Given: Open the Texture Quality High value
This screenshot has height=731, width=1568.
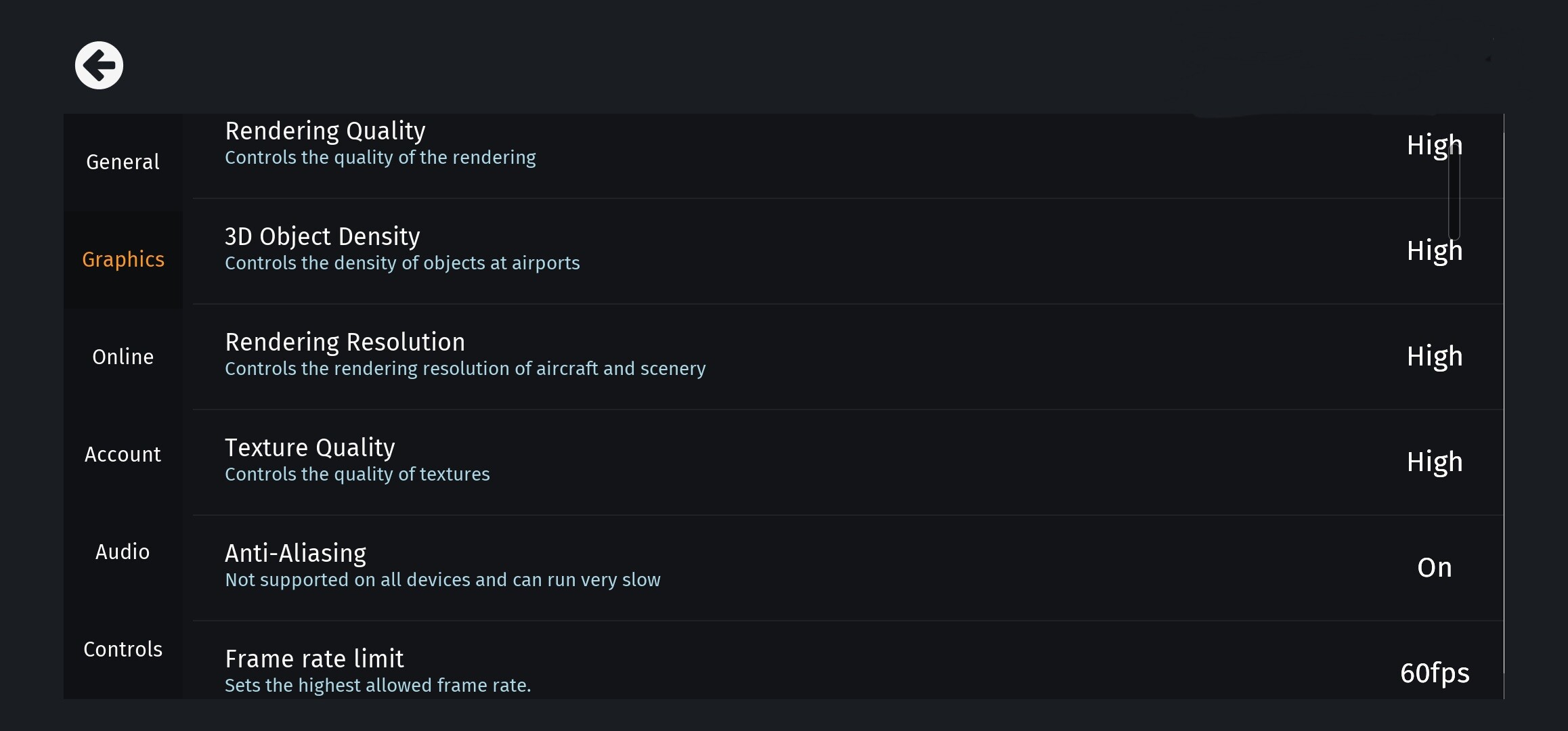Looking at the screenshot, I should 1434,462.
